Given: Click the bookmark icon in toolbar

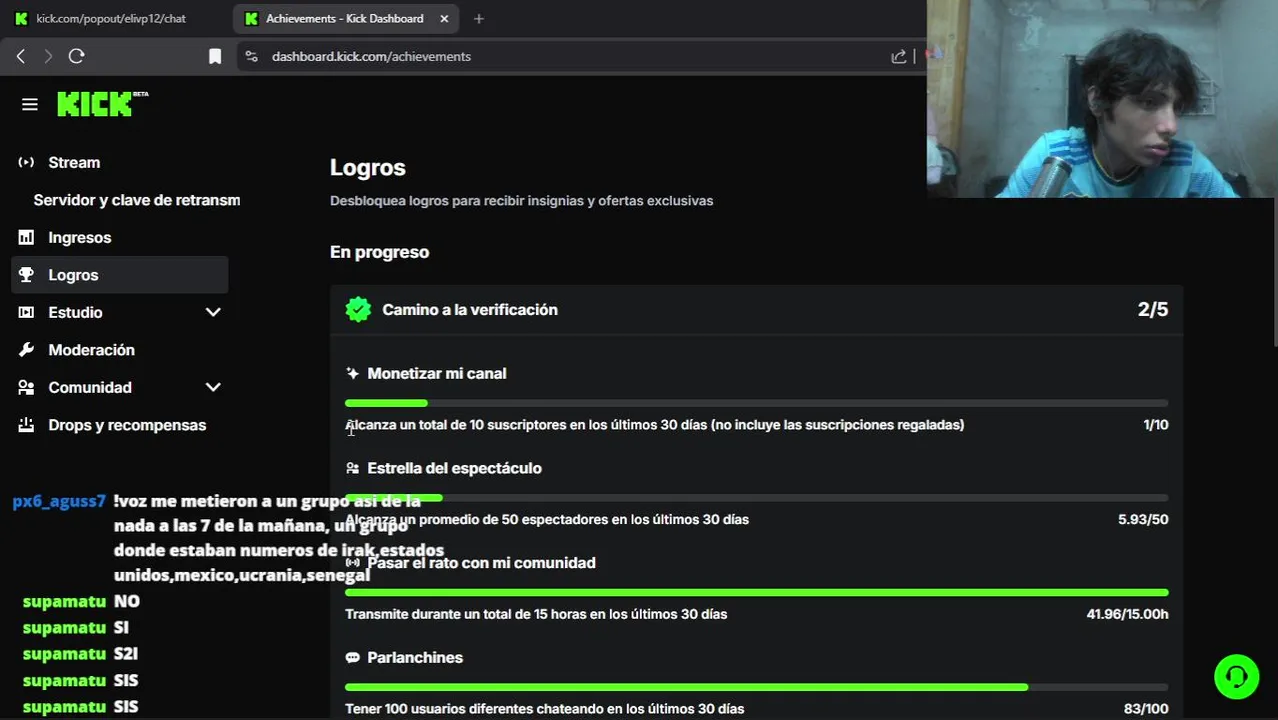Looking at the screenshot, I should pos(214,57).
